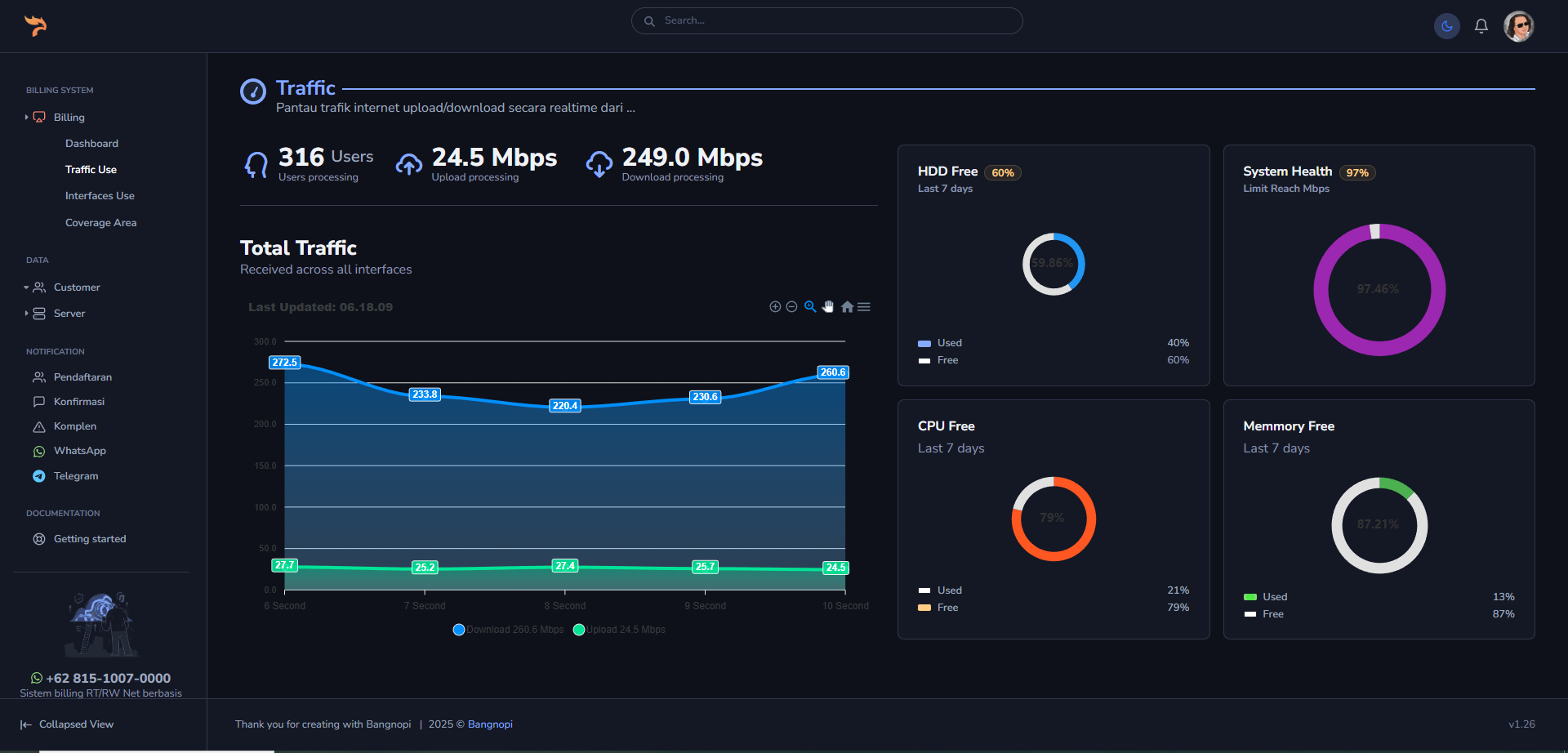Toggle dark mode moon icon
Image resolution: width=1568 pixels, height=753 pixels.
point(1446,26)
